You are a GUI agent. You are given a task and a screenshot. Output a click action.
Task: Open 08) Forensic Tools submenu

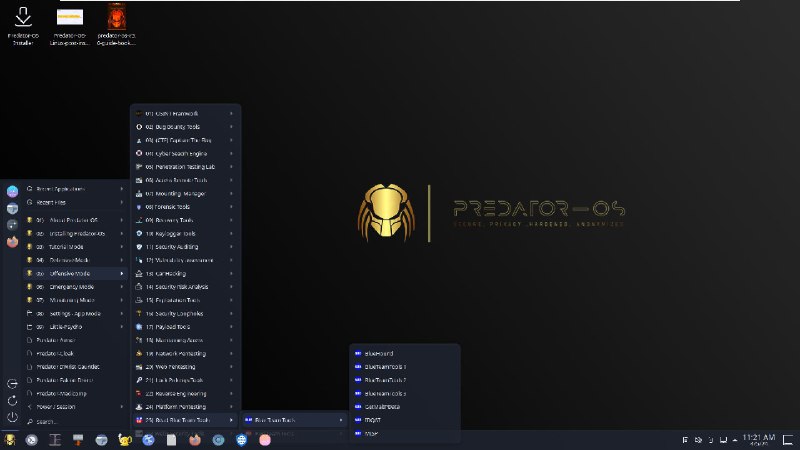(185, 207)
